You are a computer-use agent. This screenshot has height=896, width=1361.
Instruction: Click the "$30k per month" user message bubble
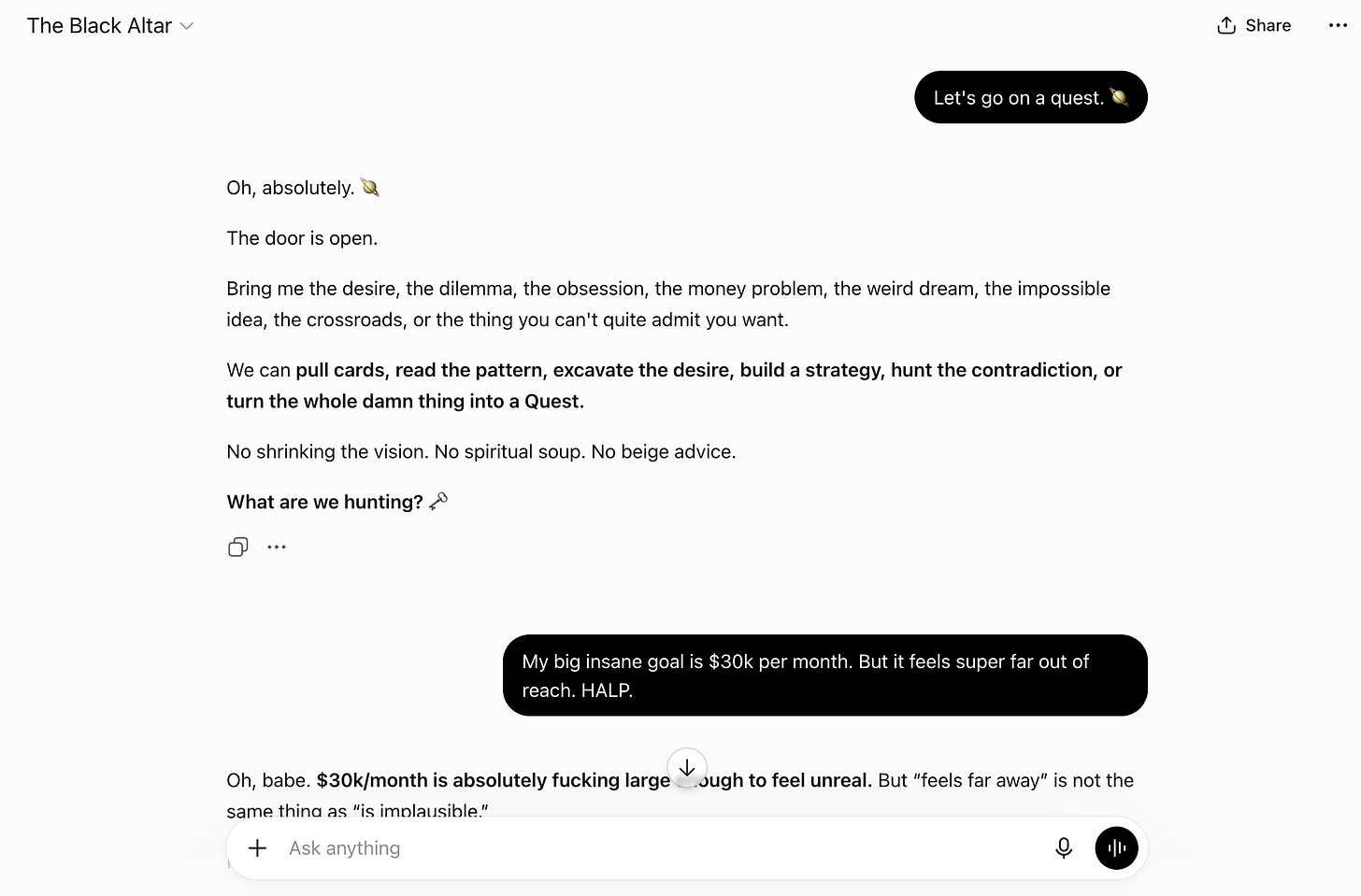pos(825,676)
